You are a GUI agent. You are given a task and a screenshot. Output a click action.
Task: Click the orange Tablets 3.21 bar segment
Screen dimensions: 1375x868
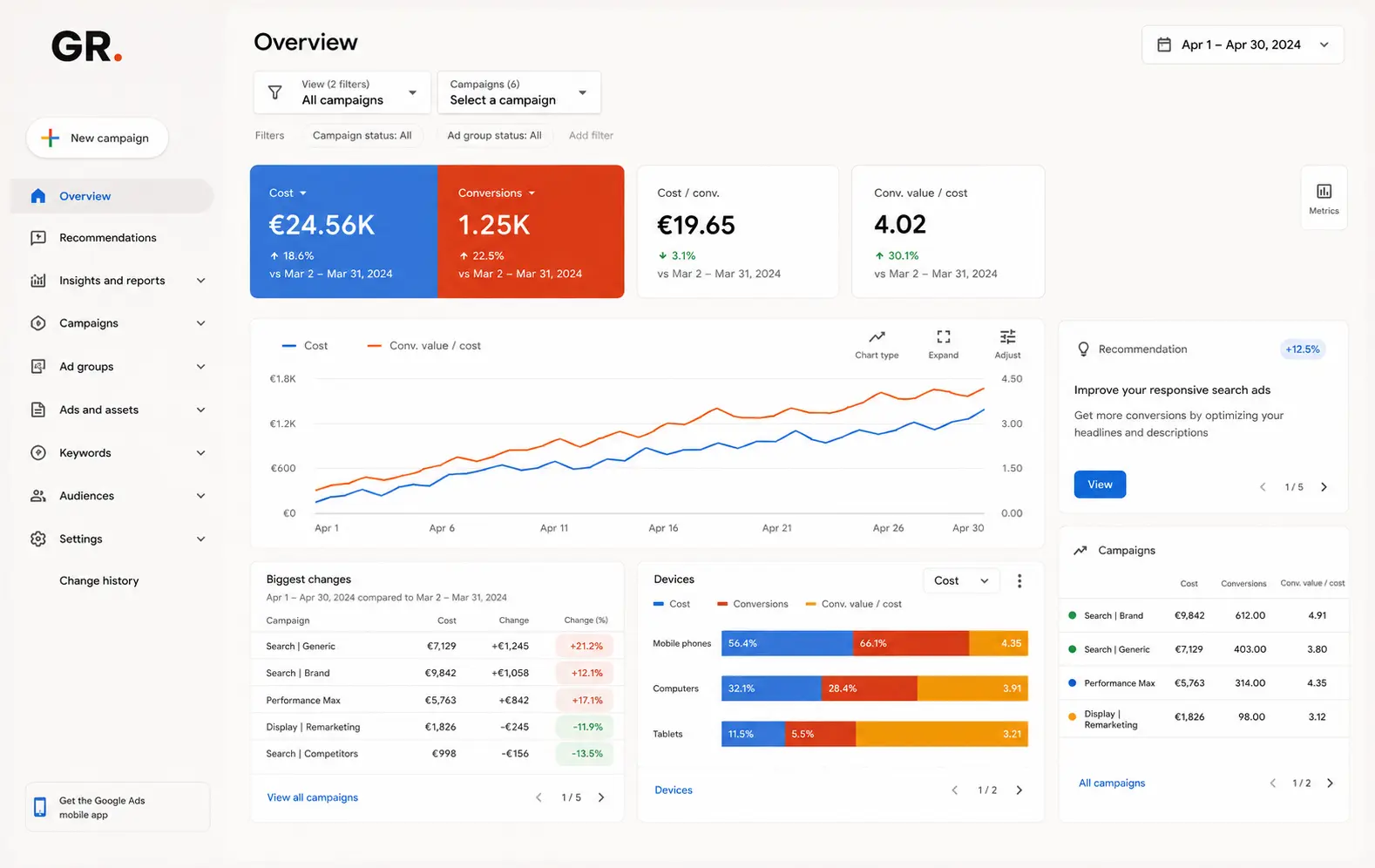point(942,734)
